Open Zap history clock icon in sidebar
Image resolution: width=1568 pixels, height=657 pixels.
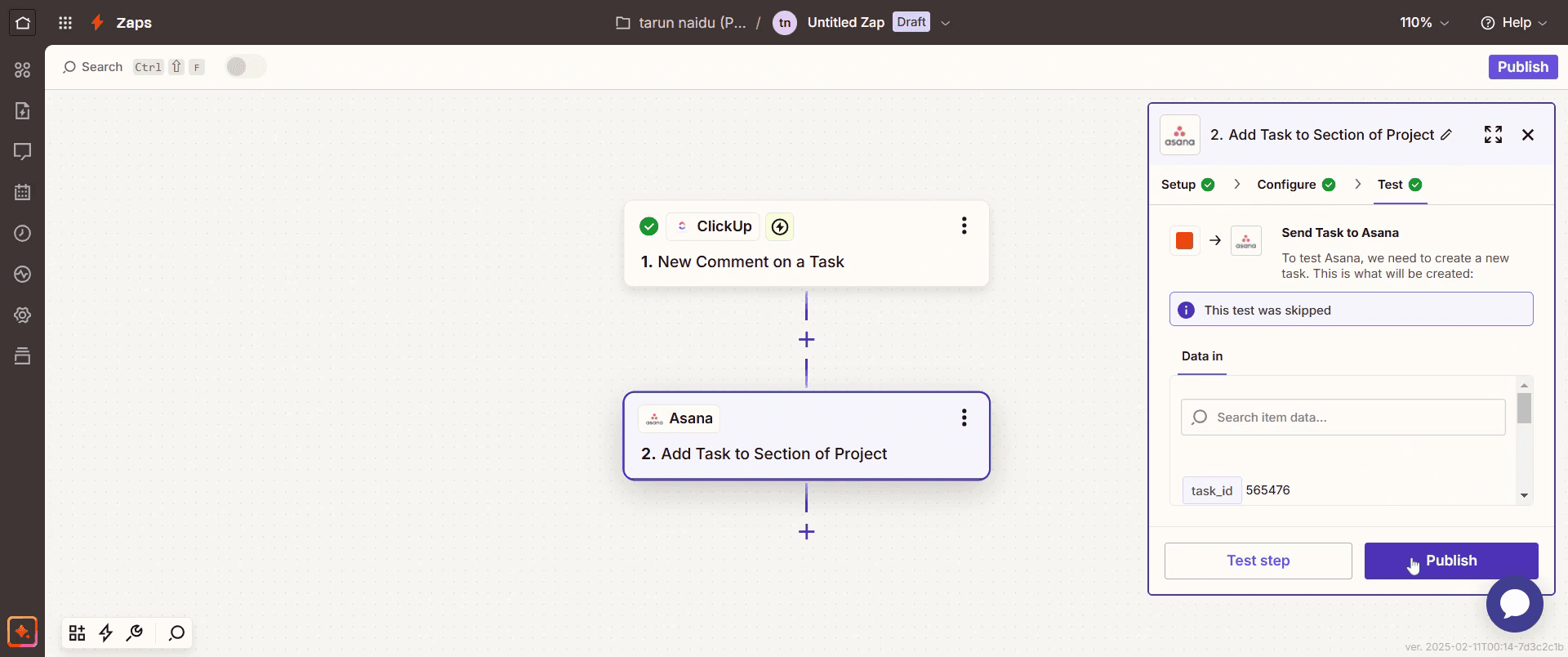[x=23, y=233]
